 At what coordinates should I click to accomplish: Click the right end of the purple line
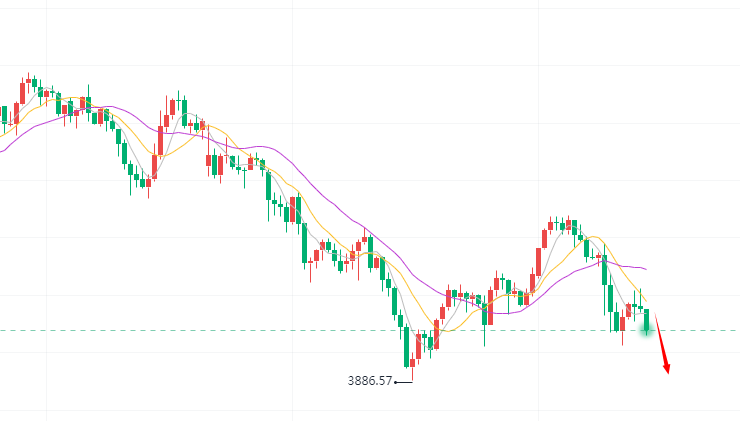point(648,269)
